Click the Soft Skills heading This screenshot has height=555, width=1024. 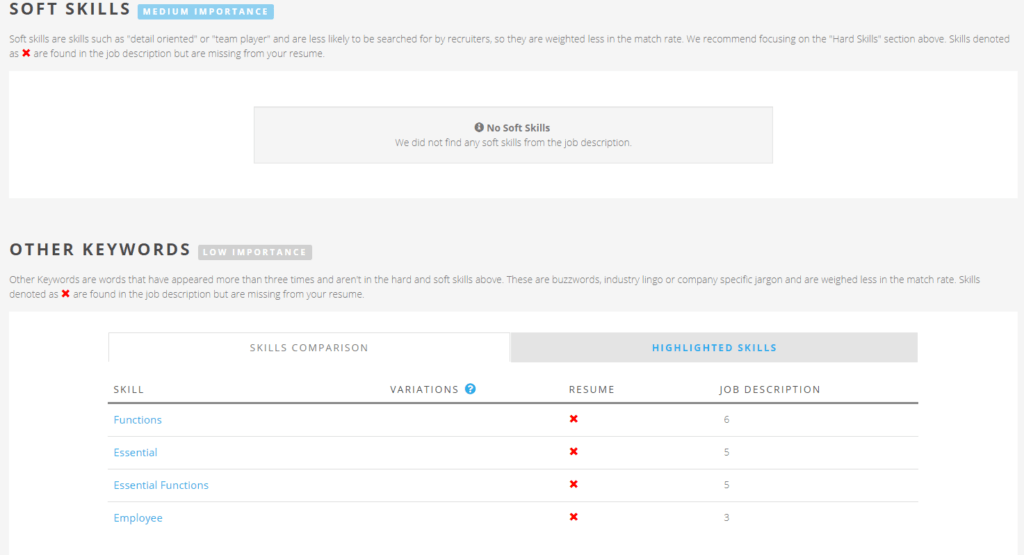(70, 9)
